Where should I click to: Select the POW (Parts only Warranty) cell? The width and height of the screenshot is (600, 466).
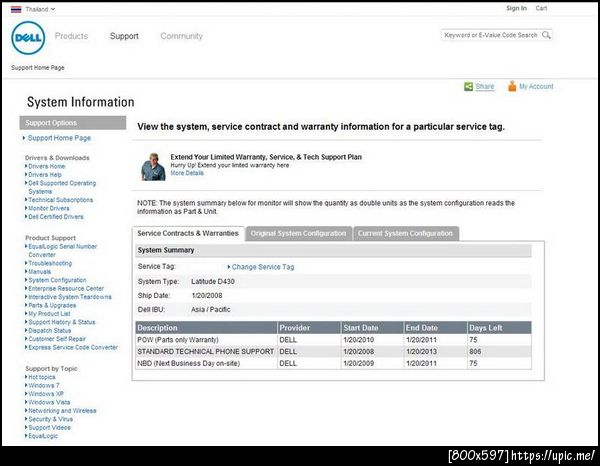point(206,340)
